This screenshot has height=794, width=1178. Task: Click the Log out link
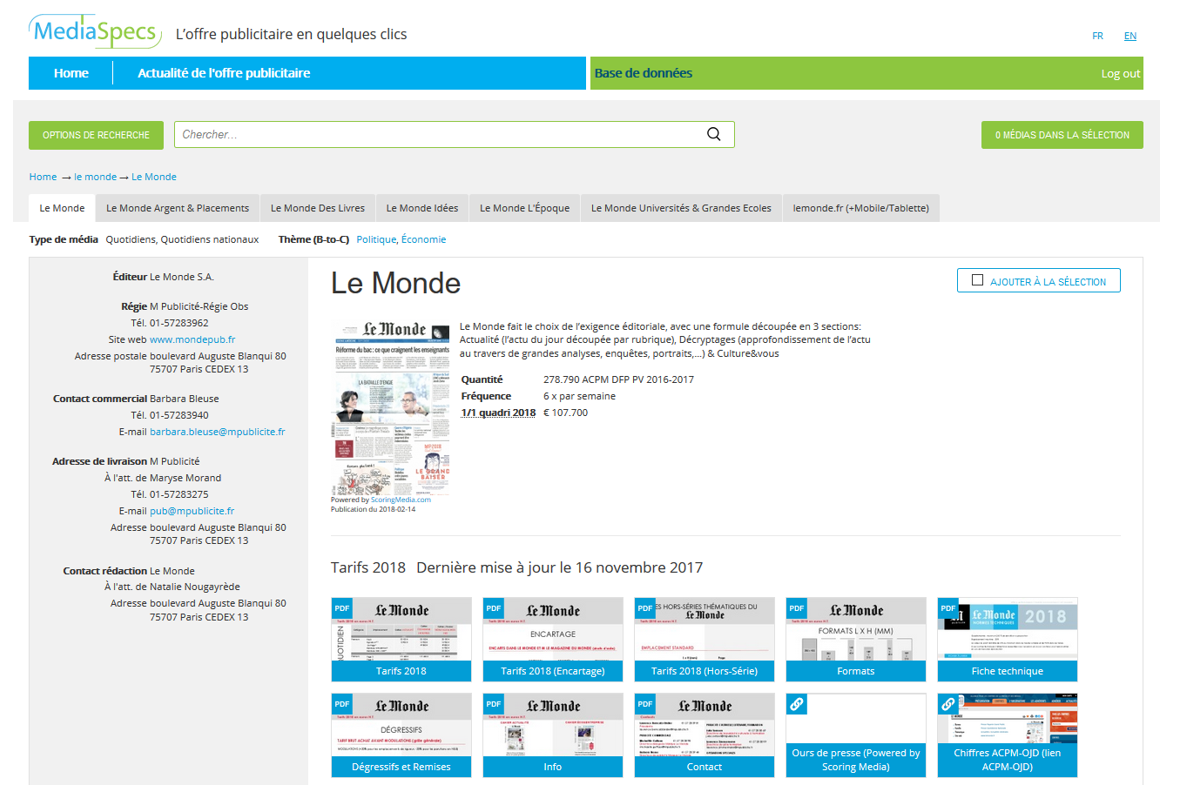[x=1120, y=74]
